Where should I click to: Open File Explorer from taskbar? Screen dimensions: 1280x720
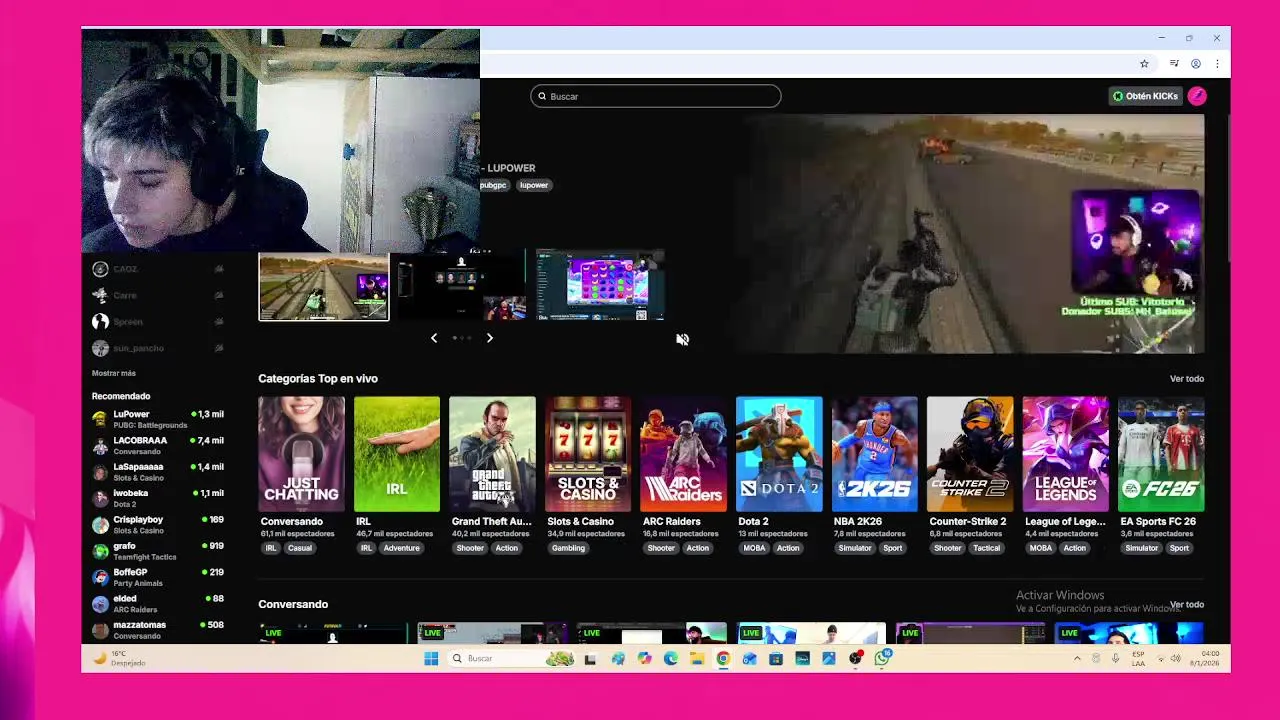pos(697,658)
